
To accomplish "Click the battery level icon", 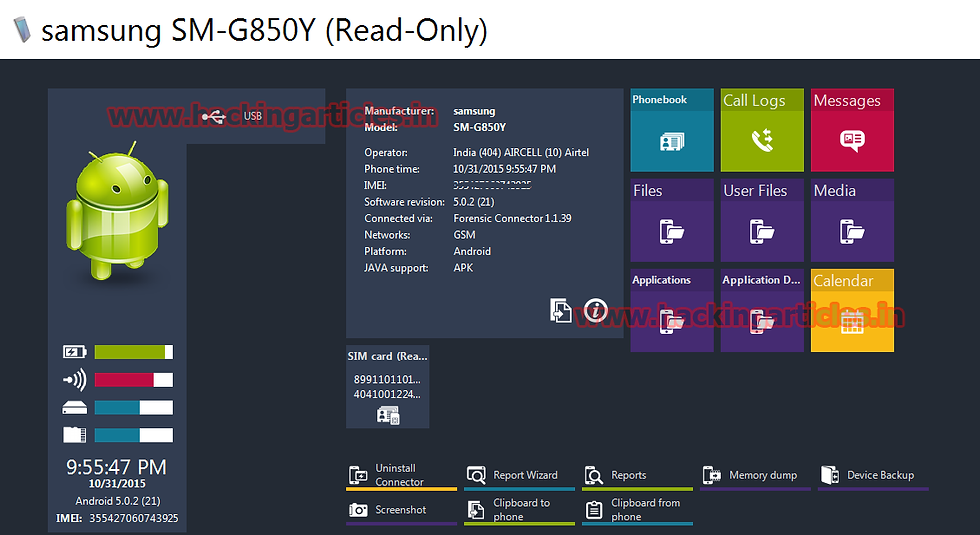I will 74,352.
